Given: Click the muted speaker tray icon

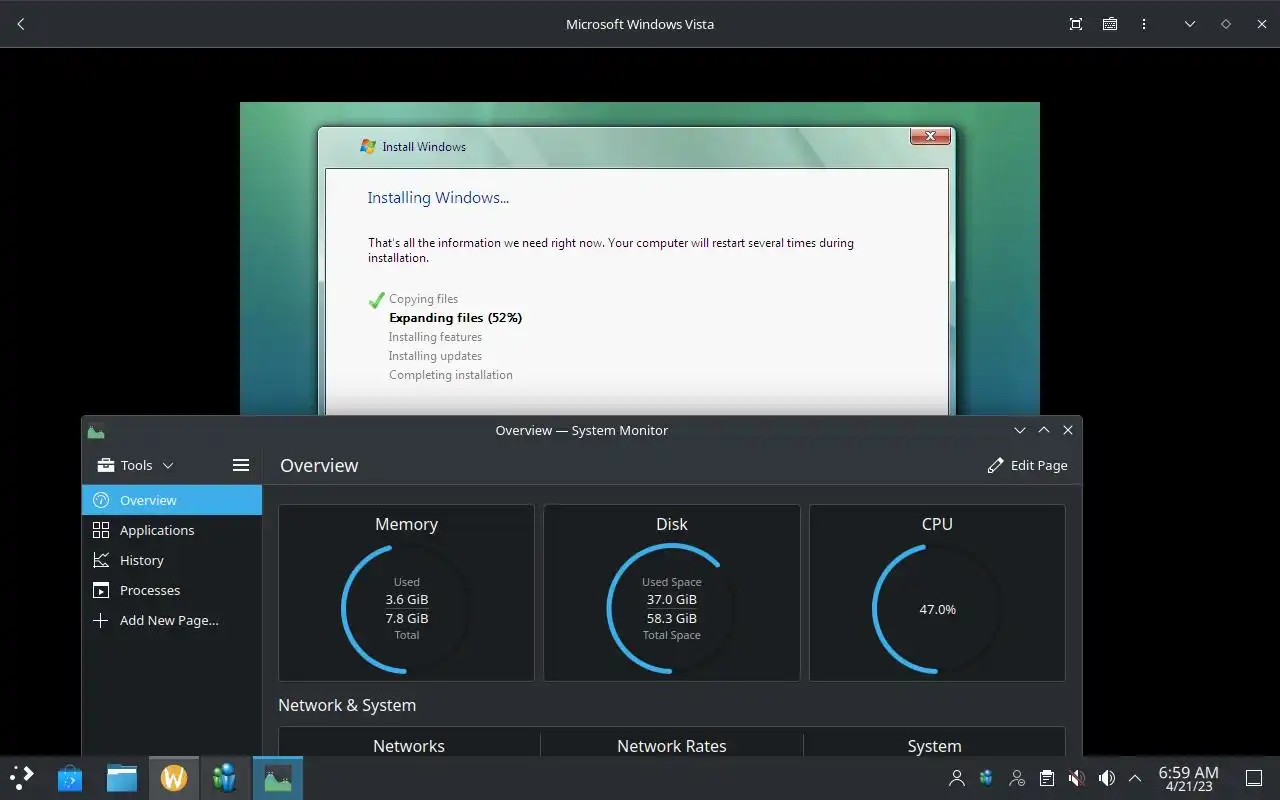Looking at the screenshot, I should coord(1077,778).
